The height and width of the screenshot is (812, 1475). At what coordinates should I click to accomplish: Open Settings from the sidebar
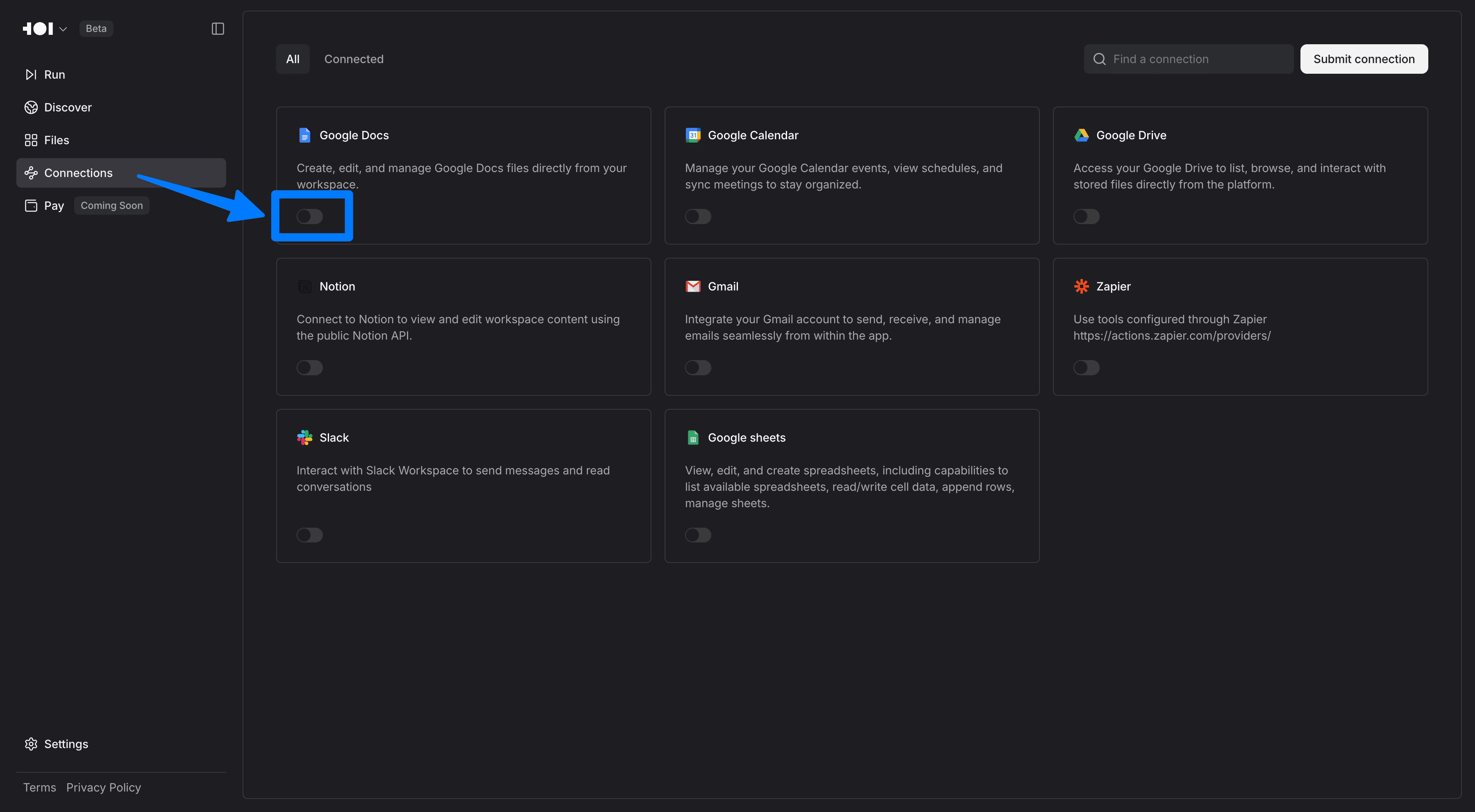(x=66, y=744)
